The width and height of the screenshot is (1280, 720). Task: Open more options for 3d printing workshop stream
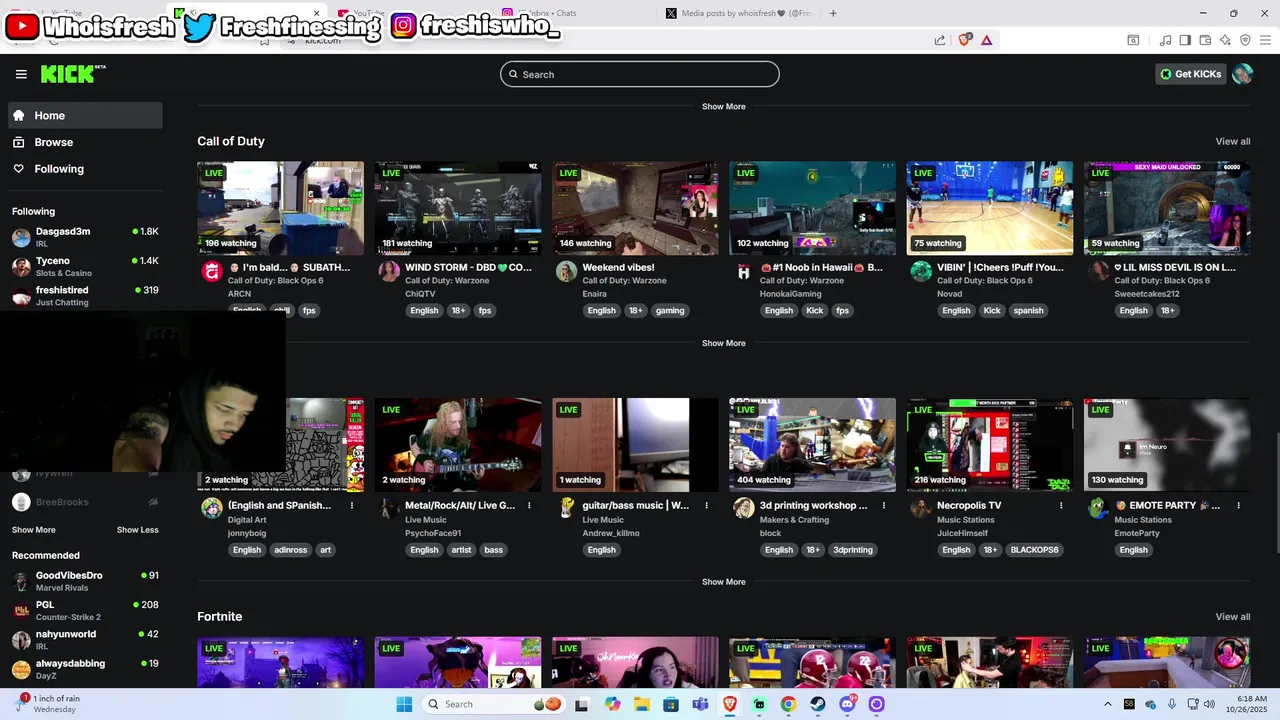[884, 506]
